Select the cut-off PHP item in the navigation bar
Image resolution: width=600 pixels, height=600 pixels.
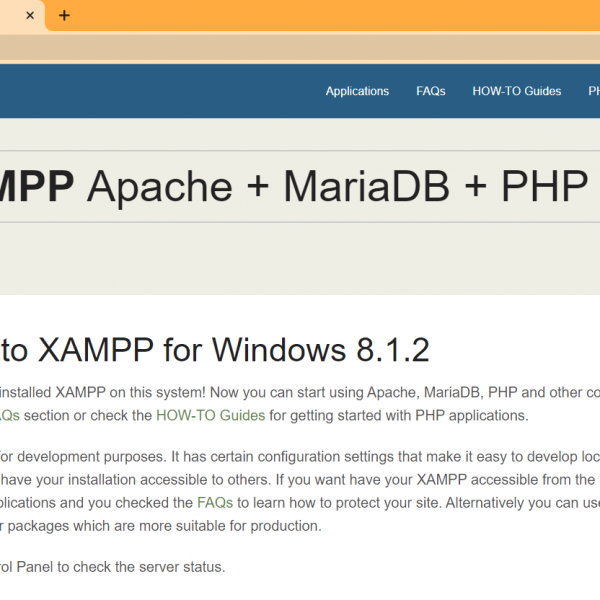click(x=589, y=91)
